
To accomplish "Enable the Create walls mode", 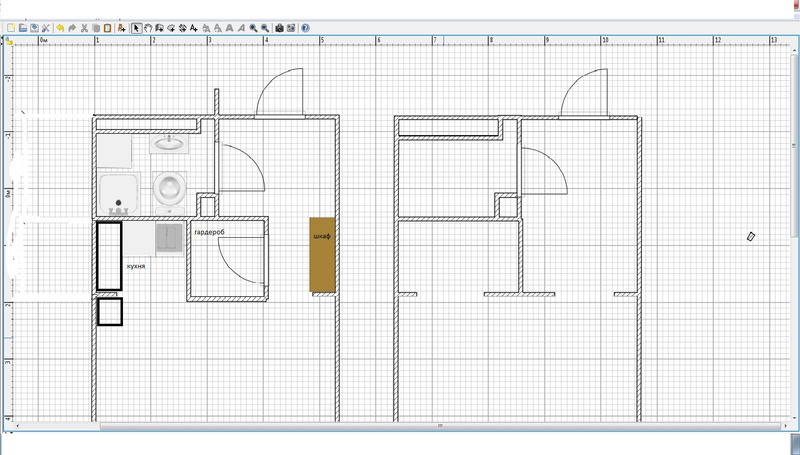I will tap(159, 28).
